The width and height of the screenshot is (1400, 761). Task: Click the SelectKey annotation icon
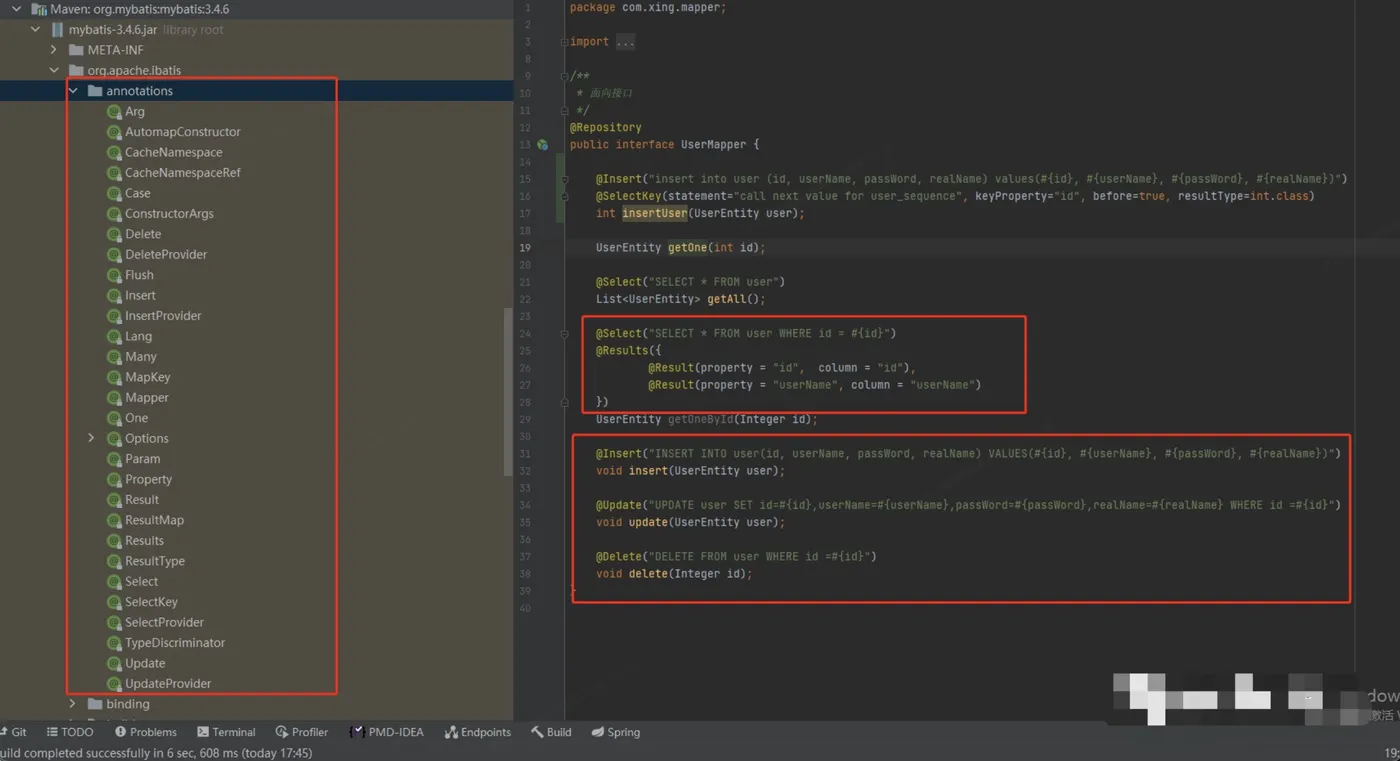point(114,602)
